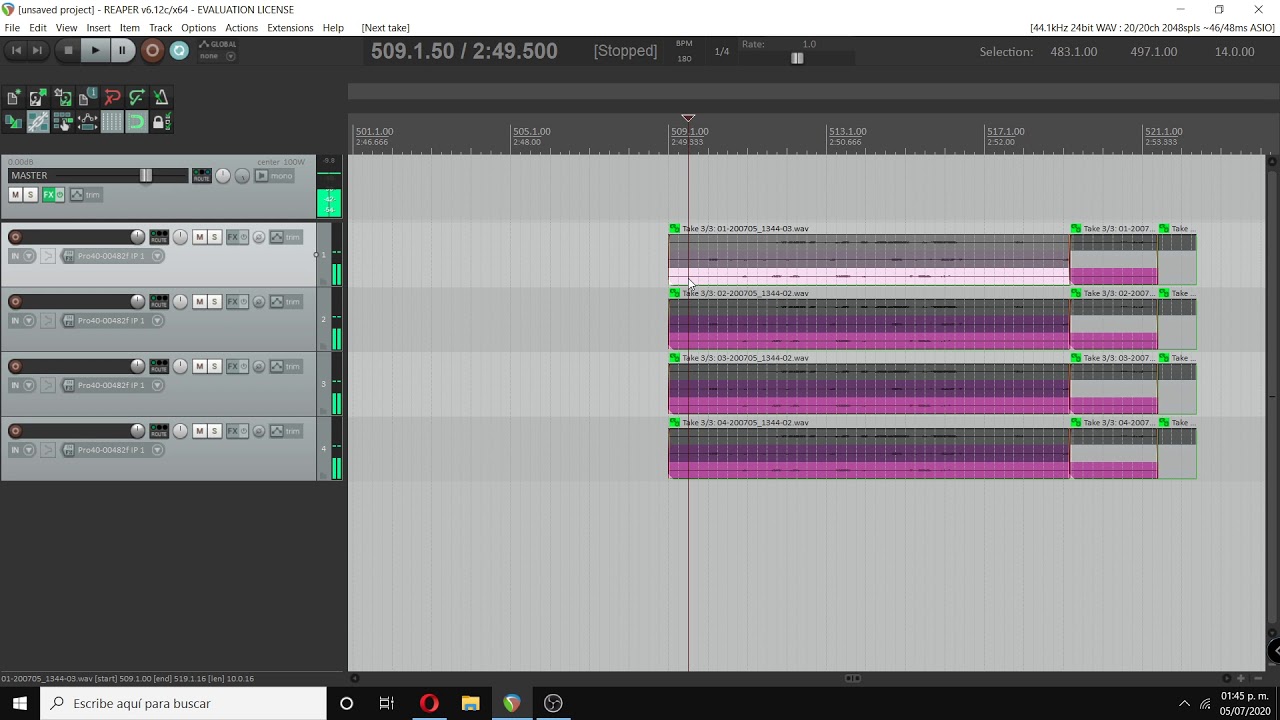Toggle MASTER track mono button
1280x720 pixels.
coord(274,176)
